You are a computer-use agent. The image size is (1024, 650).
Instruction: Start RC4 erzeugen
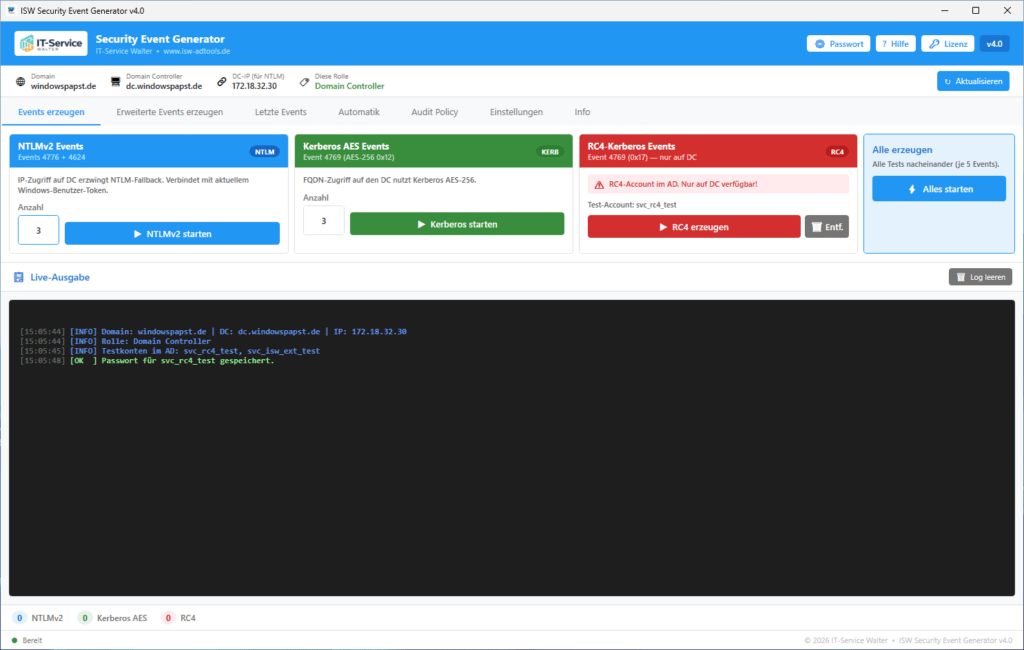coord(694,227)
